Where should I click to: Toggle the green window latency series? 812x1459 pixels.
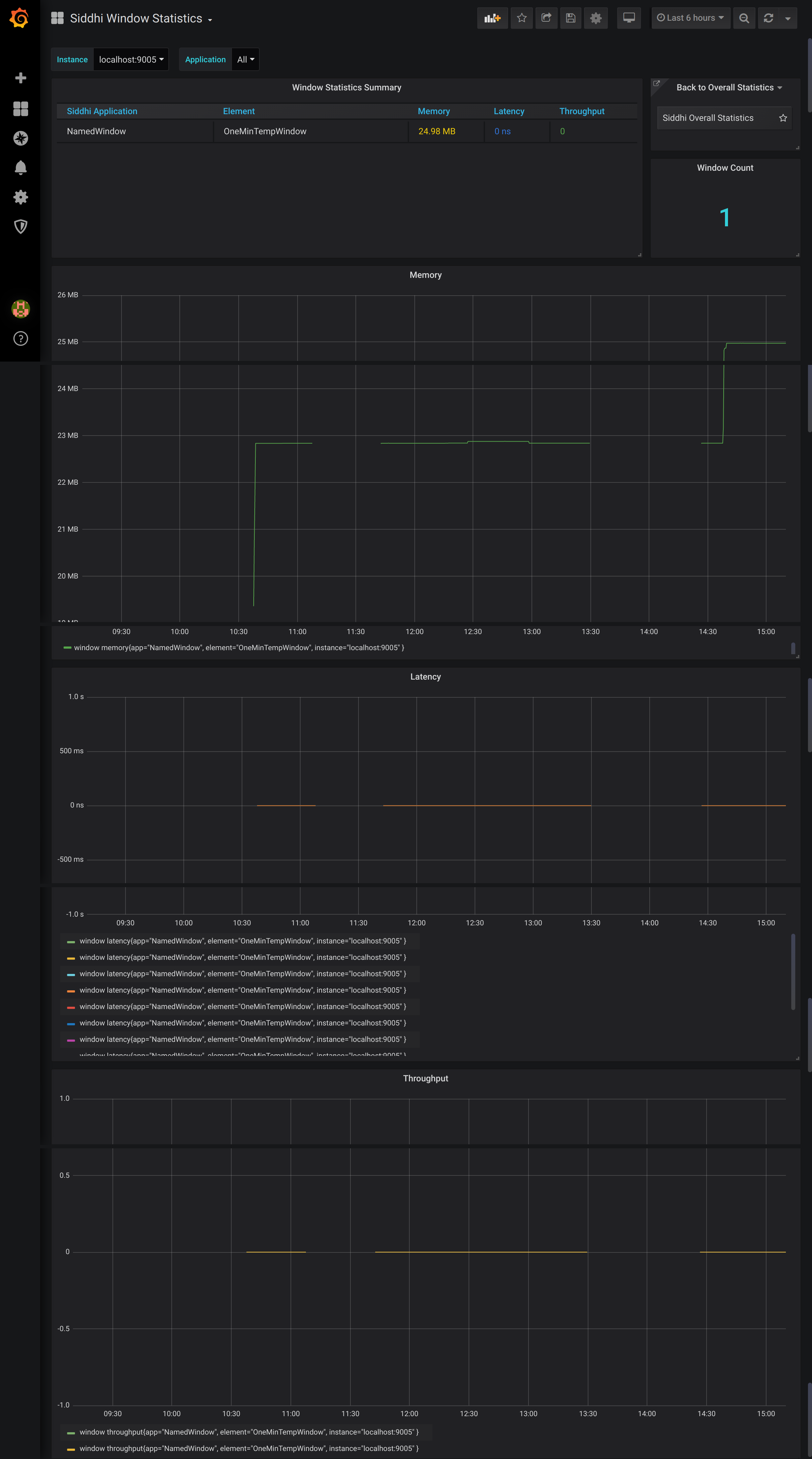pyautogui.click(x=242, y=941)
